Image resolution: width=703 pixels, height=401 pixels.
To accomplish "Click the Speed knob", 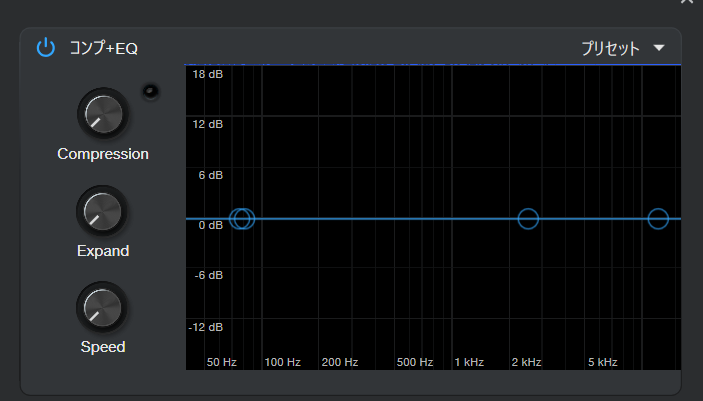I will [102, 307].
